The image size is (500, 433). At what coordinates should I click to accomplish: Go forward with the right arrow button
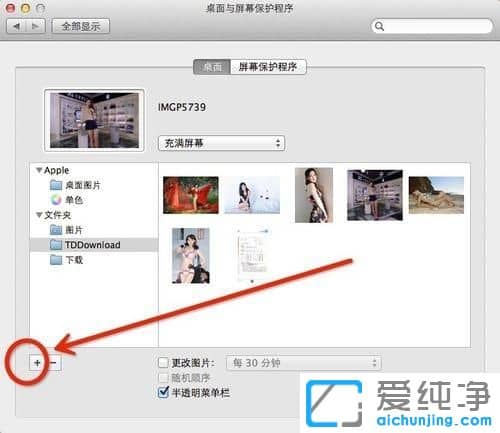point(35,26)
